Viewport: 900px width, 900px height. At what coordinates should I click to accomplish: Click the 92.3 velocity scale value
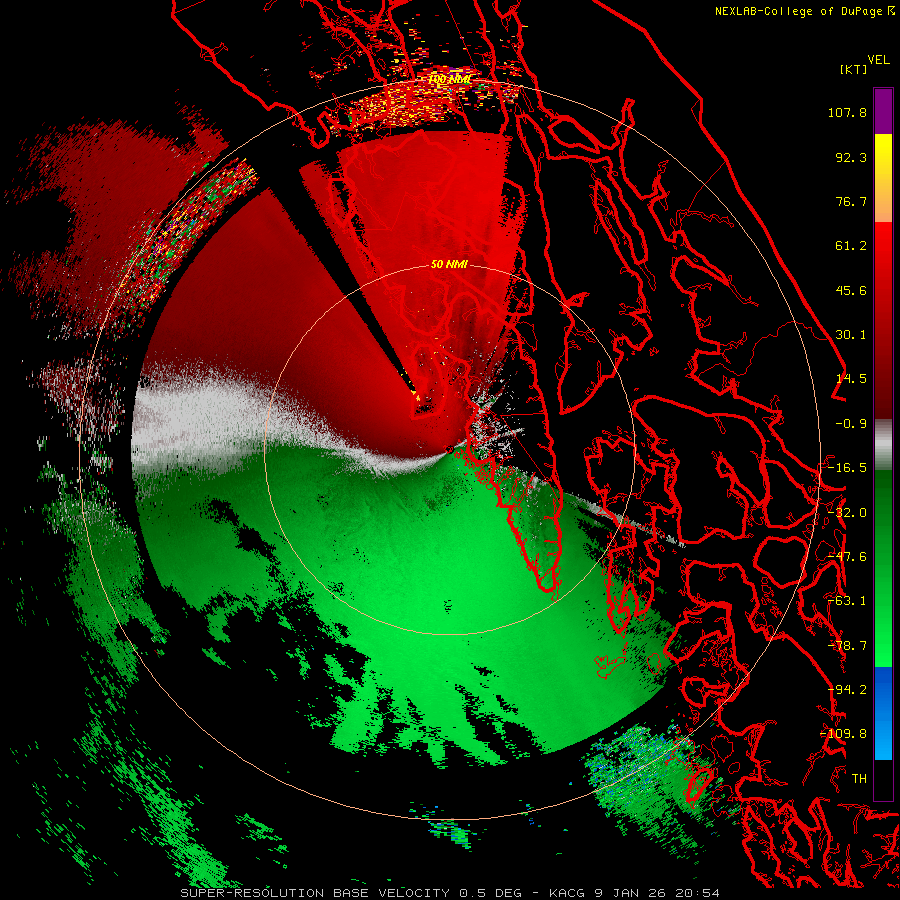coord(851,157)
